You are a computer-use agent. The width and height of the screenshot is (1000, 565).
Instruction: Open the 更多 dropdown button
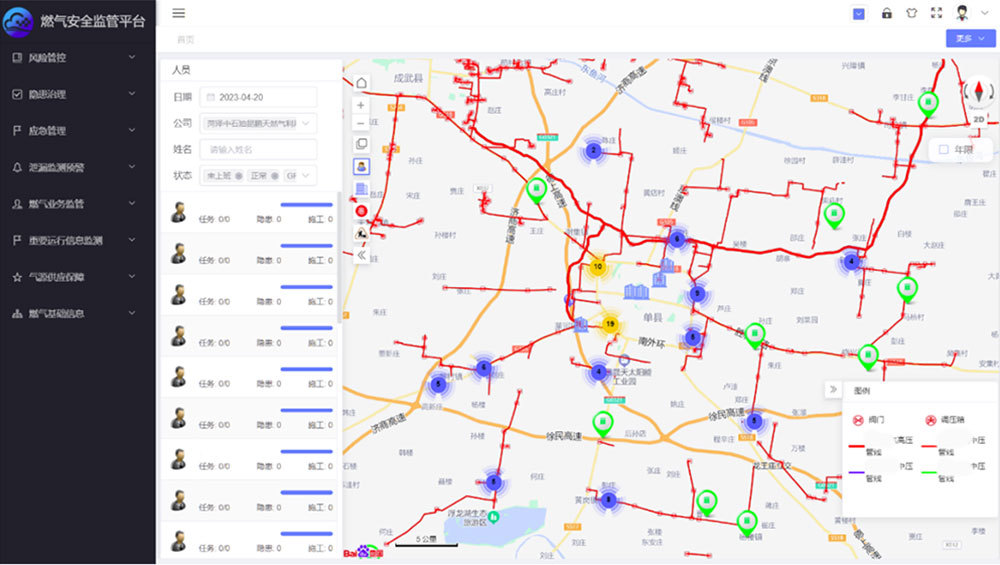tap(970, 38)
